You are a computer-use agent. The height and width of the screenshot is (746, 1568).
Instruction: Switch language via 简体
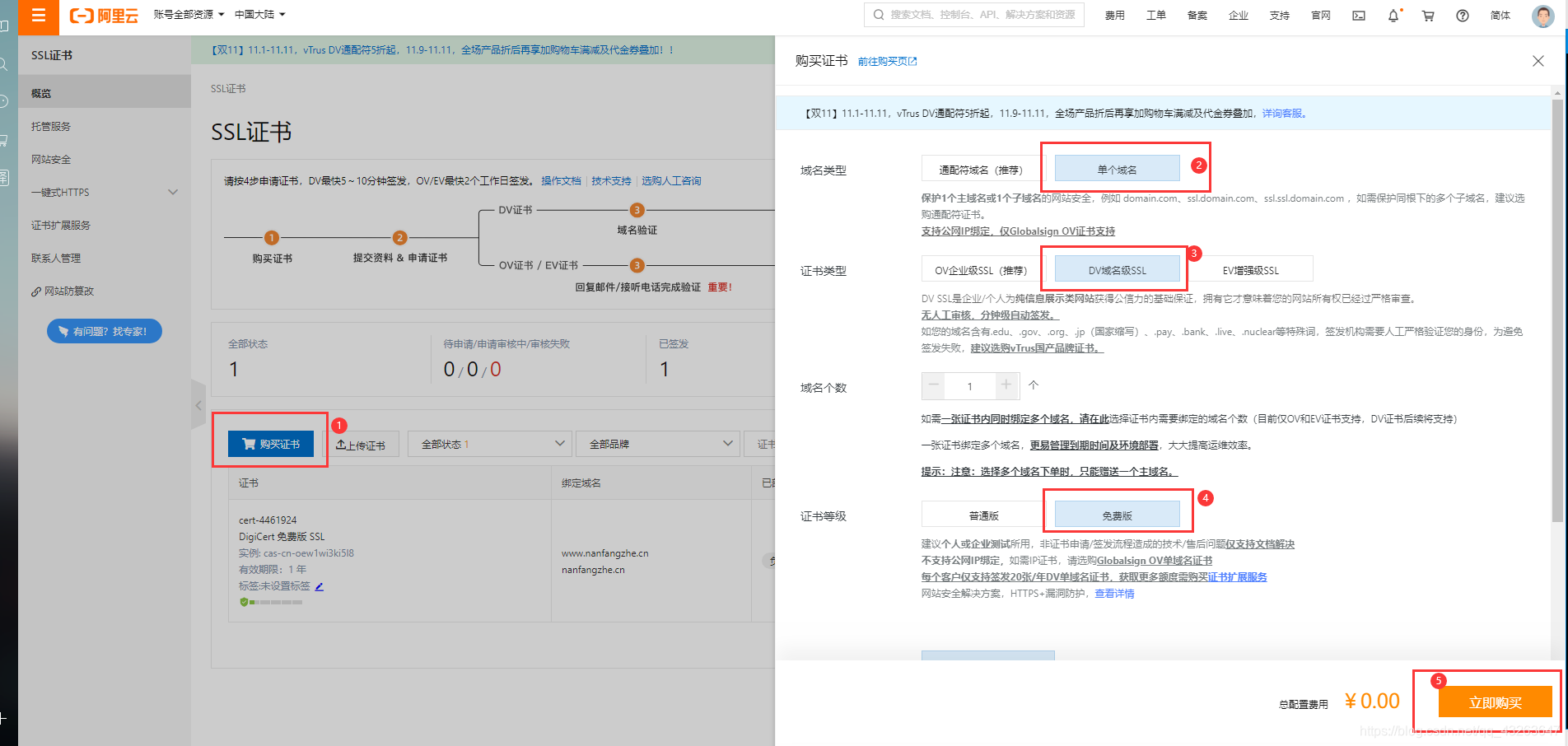1500,16
